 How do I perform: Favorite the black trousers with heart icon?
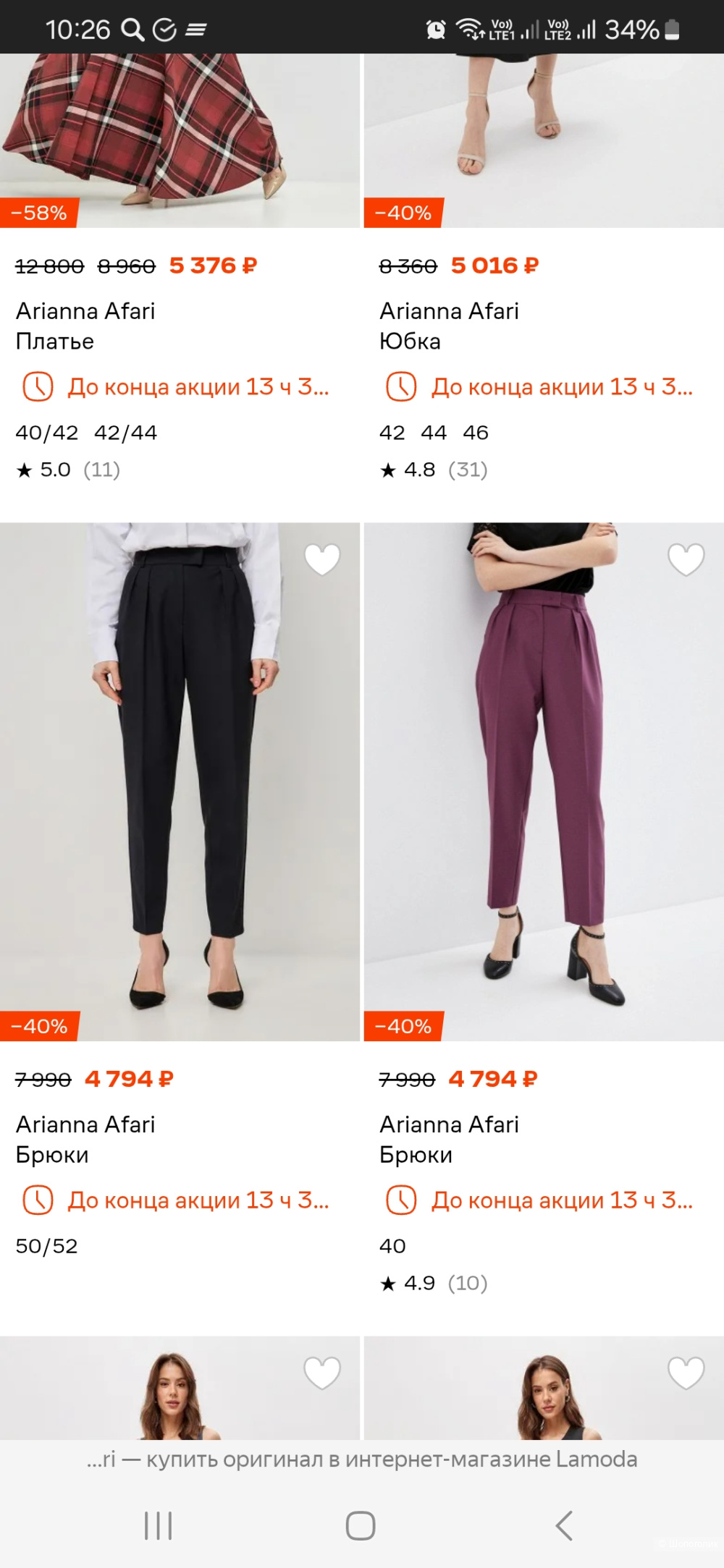click(x=322, y=559)
